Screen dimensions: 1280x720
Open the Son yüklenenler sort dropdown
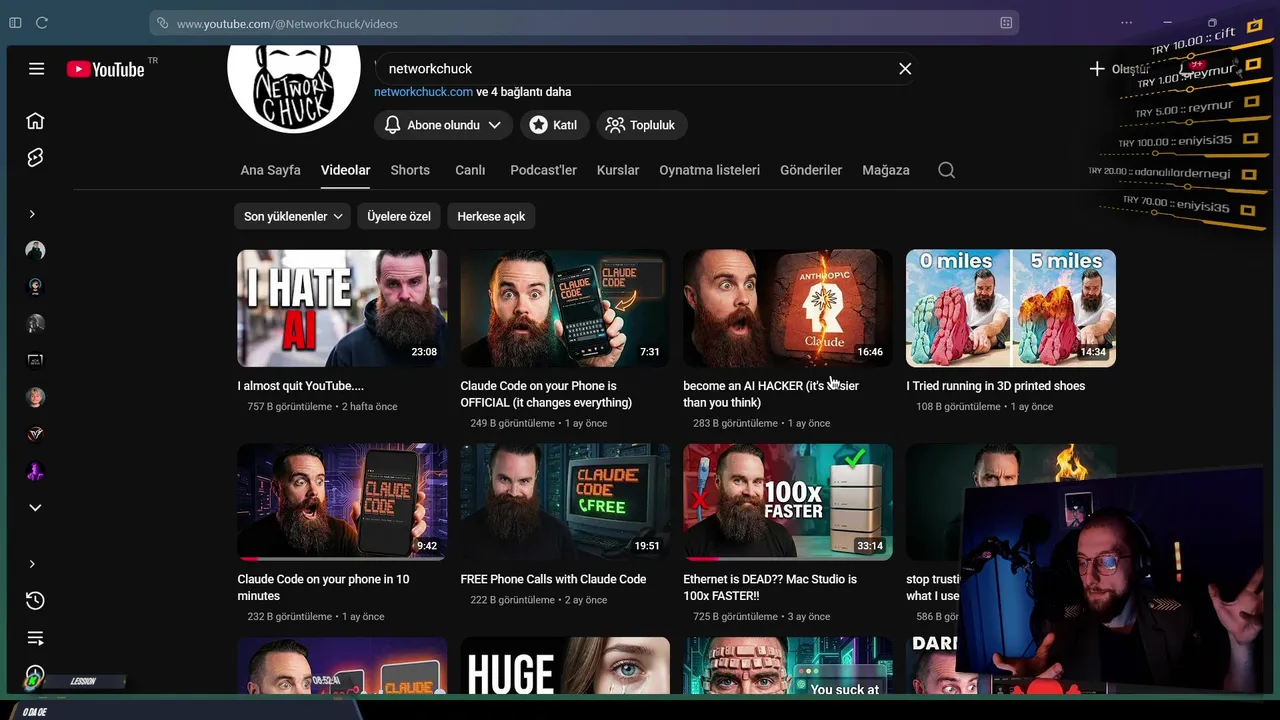pos(293,216)
